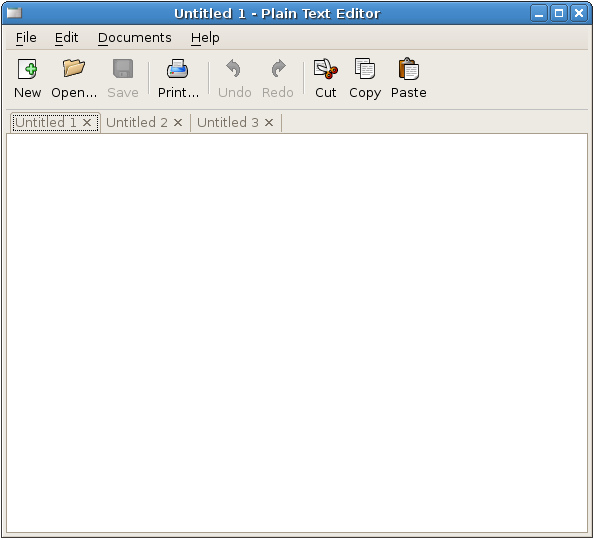Paste clipboard with the Paste icon

pos(408,69)
